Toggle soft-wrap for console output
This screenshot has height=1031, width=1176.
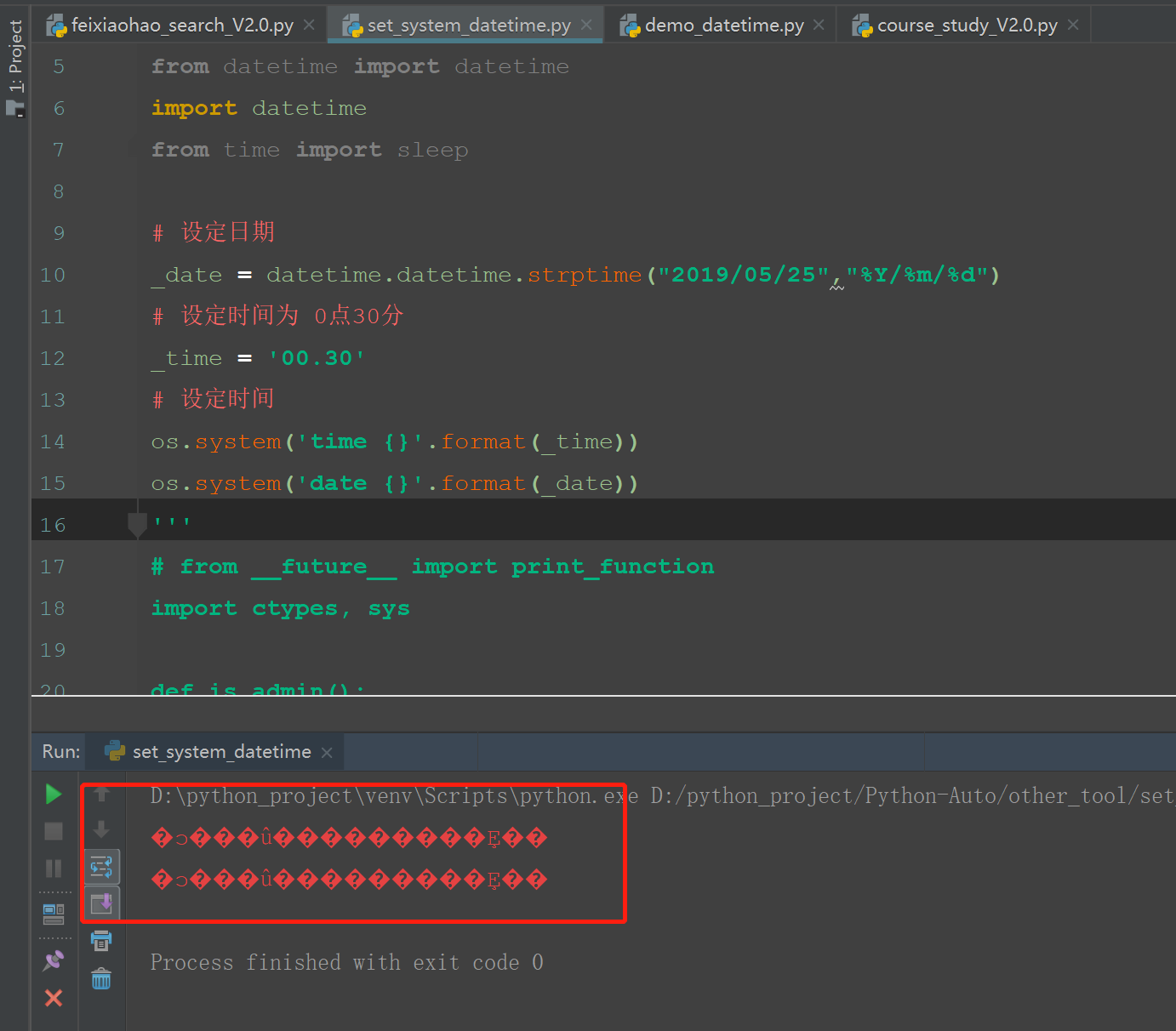tap(101, 866)
